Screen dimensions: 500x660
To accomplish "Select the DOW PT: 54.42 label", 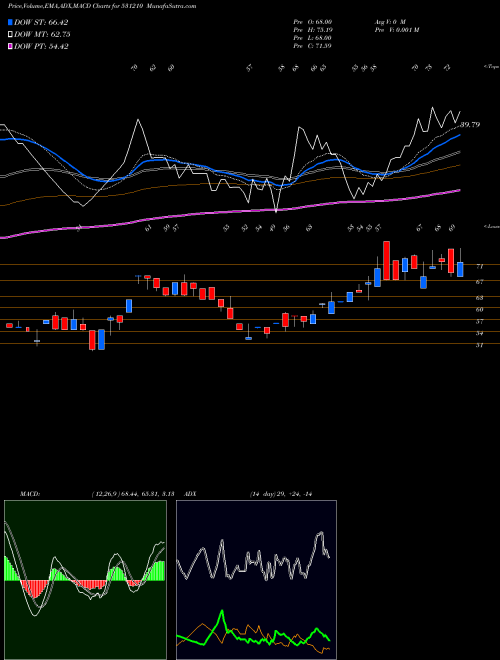I will [41, 46].
